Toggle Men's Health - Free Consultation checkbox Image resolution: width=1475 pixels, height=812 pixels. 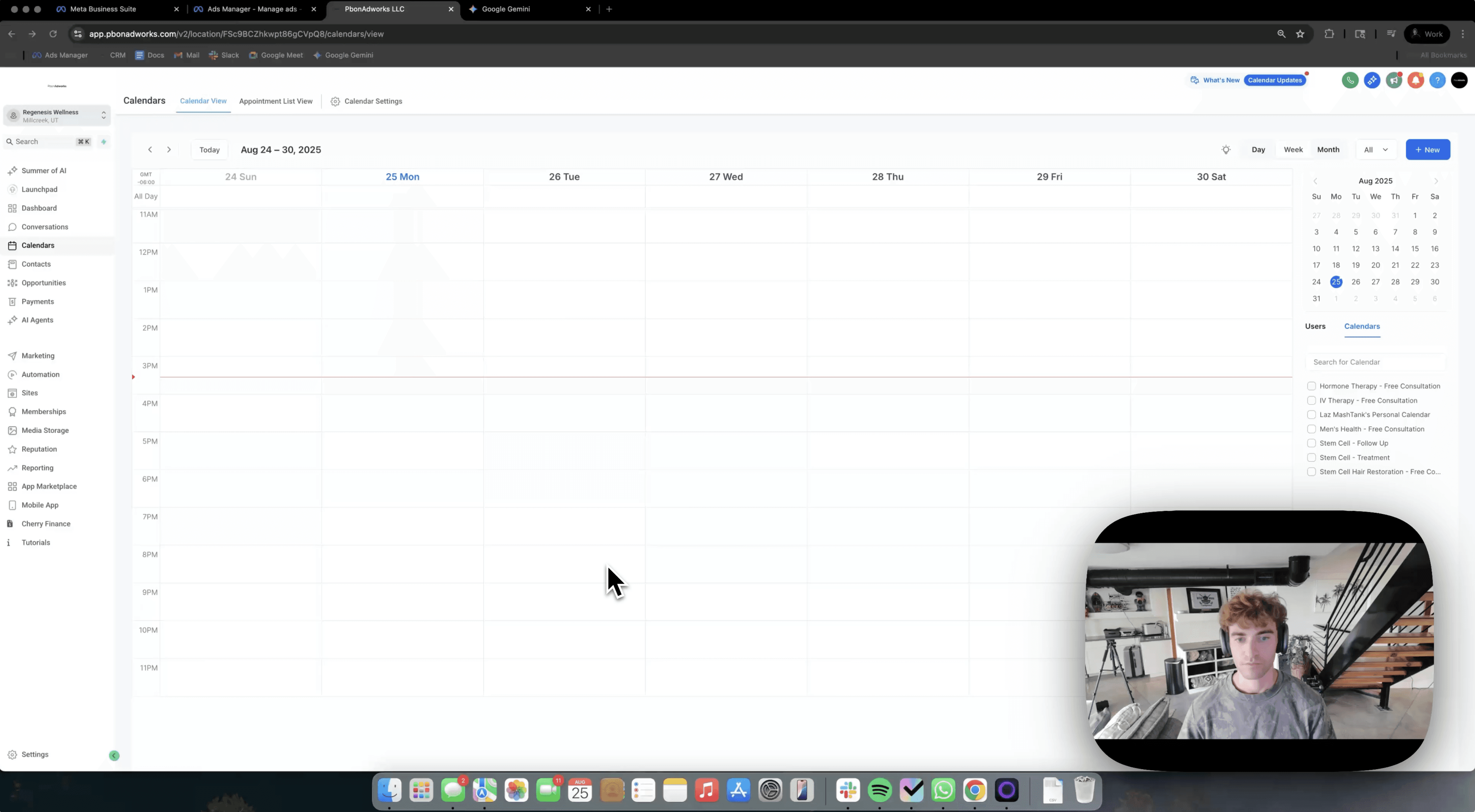pos(1311,429)
